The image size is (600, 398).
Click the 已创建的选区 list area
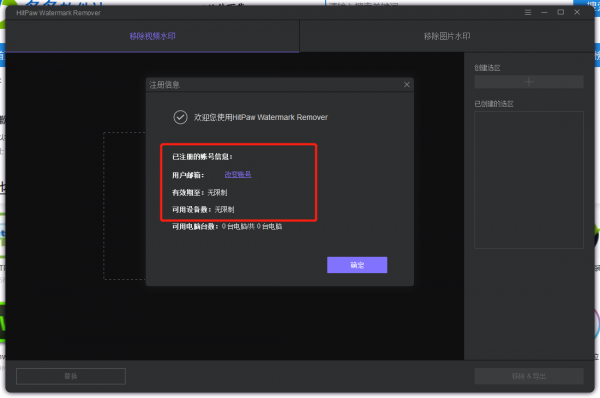point(529,180)
